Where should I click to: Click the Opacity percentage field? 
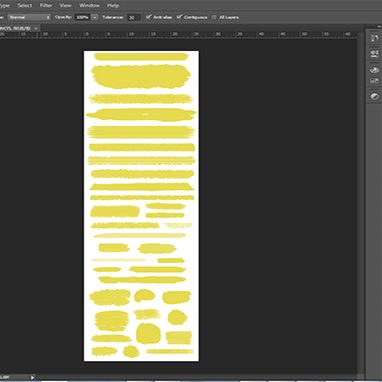[83, 17]
